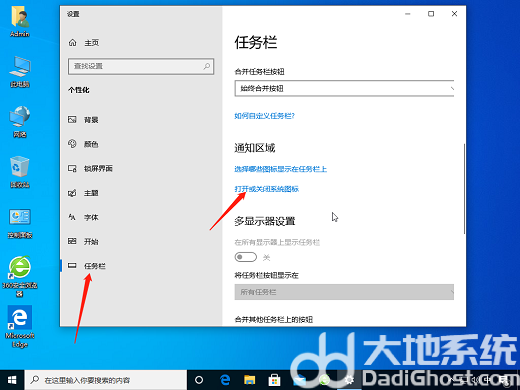
Task: Open File Explorer from the taskbar
Action: (x=249, y=380)
